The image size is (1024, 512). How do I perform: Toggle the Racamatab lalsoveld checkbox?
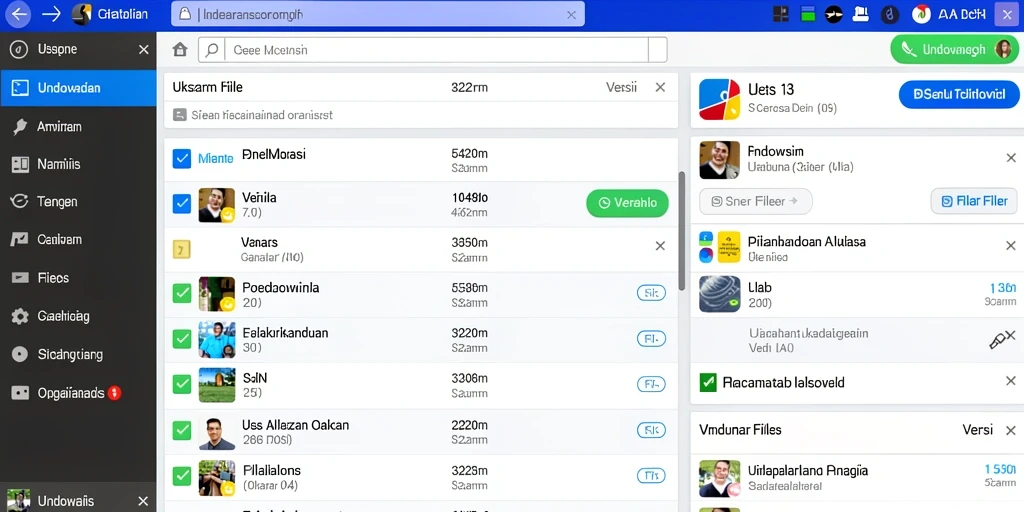[x=707, y=382]
